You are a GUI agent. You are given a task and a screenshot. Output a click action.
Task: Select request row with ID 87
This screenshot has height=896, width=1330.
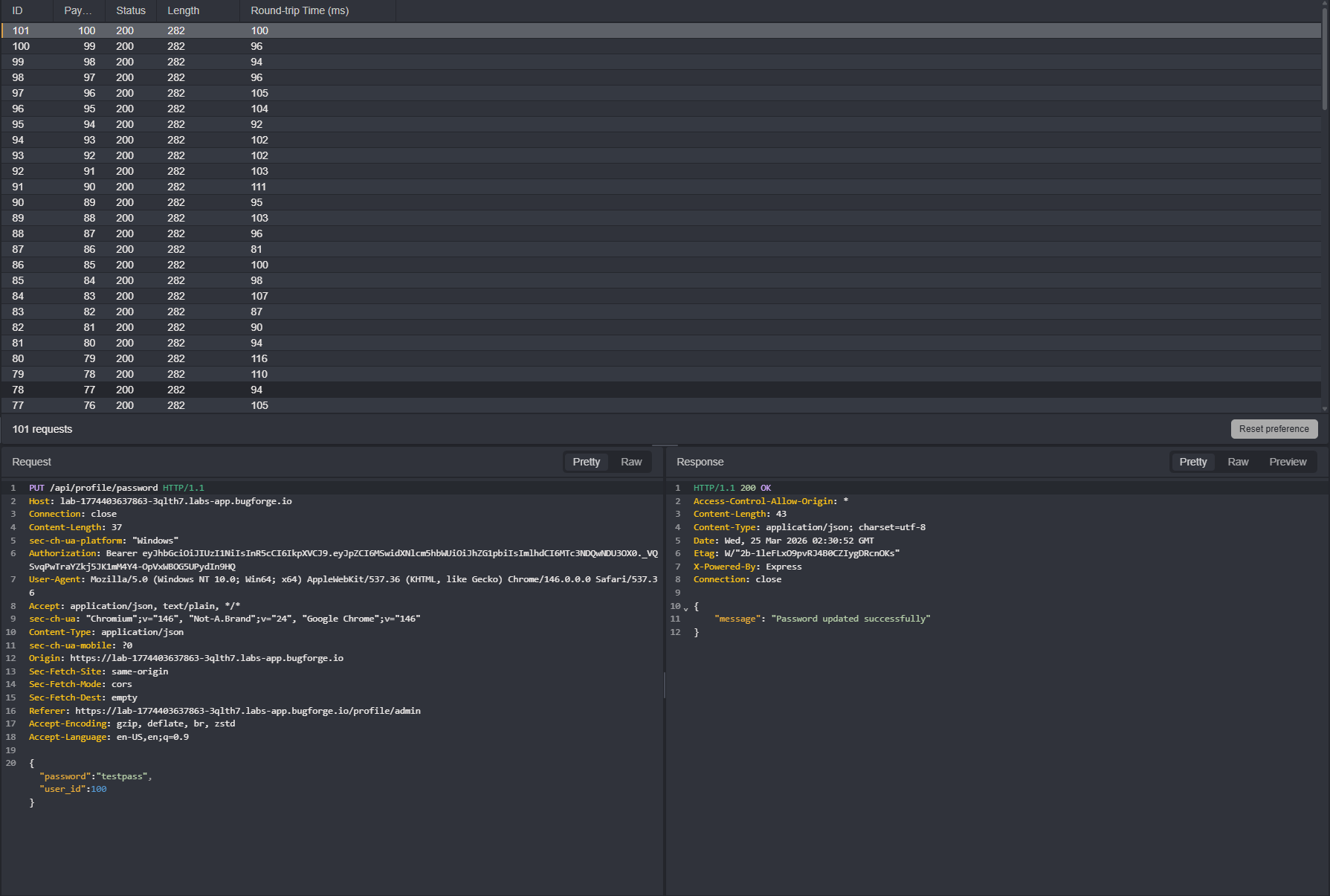[661, 249]
